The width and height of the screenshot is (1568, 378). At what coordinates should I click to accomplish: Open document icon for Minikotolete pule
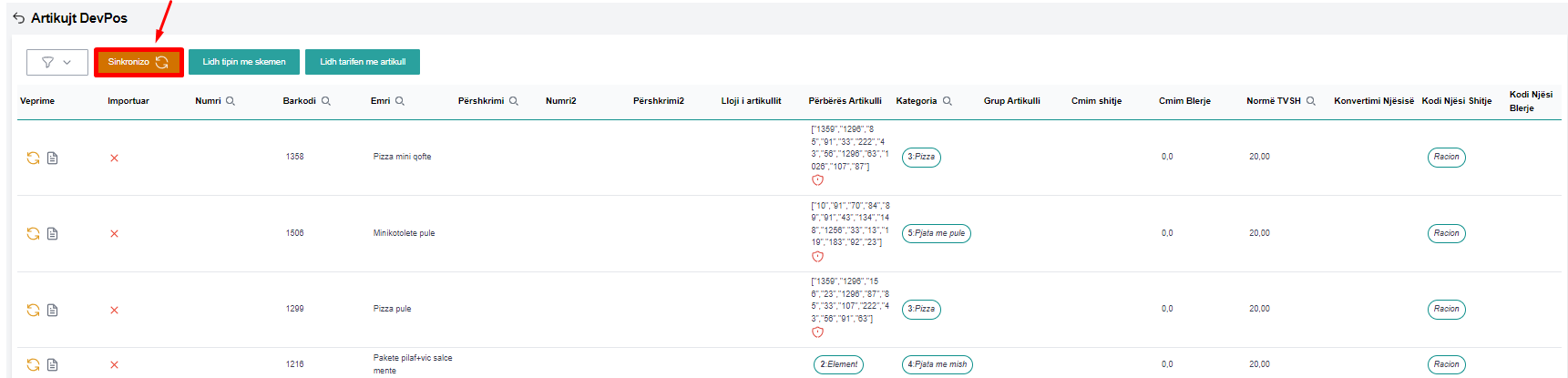click(53, 234)
